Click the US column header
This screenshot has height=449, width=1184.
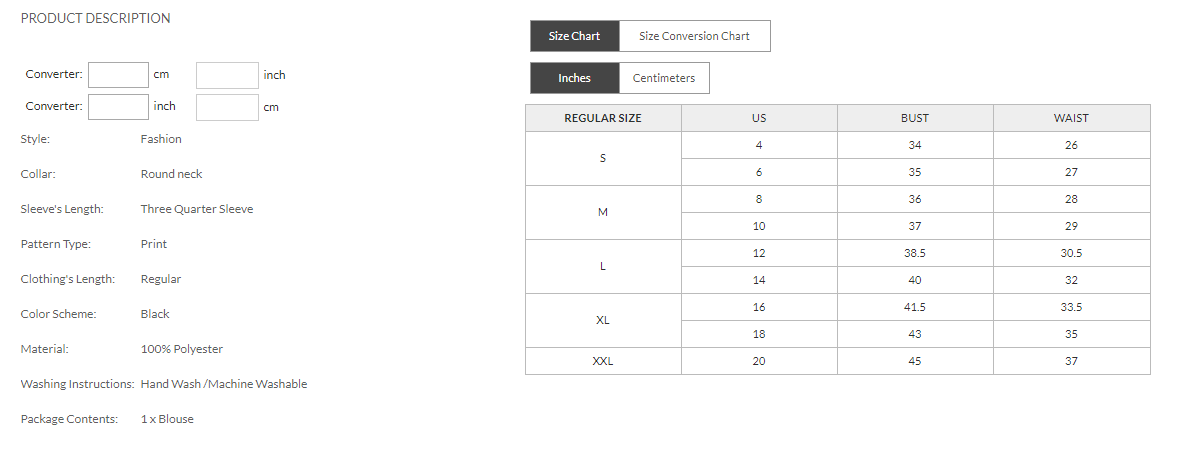pos(759,118)
